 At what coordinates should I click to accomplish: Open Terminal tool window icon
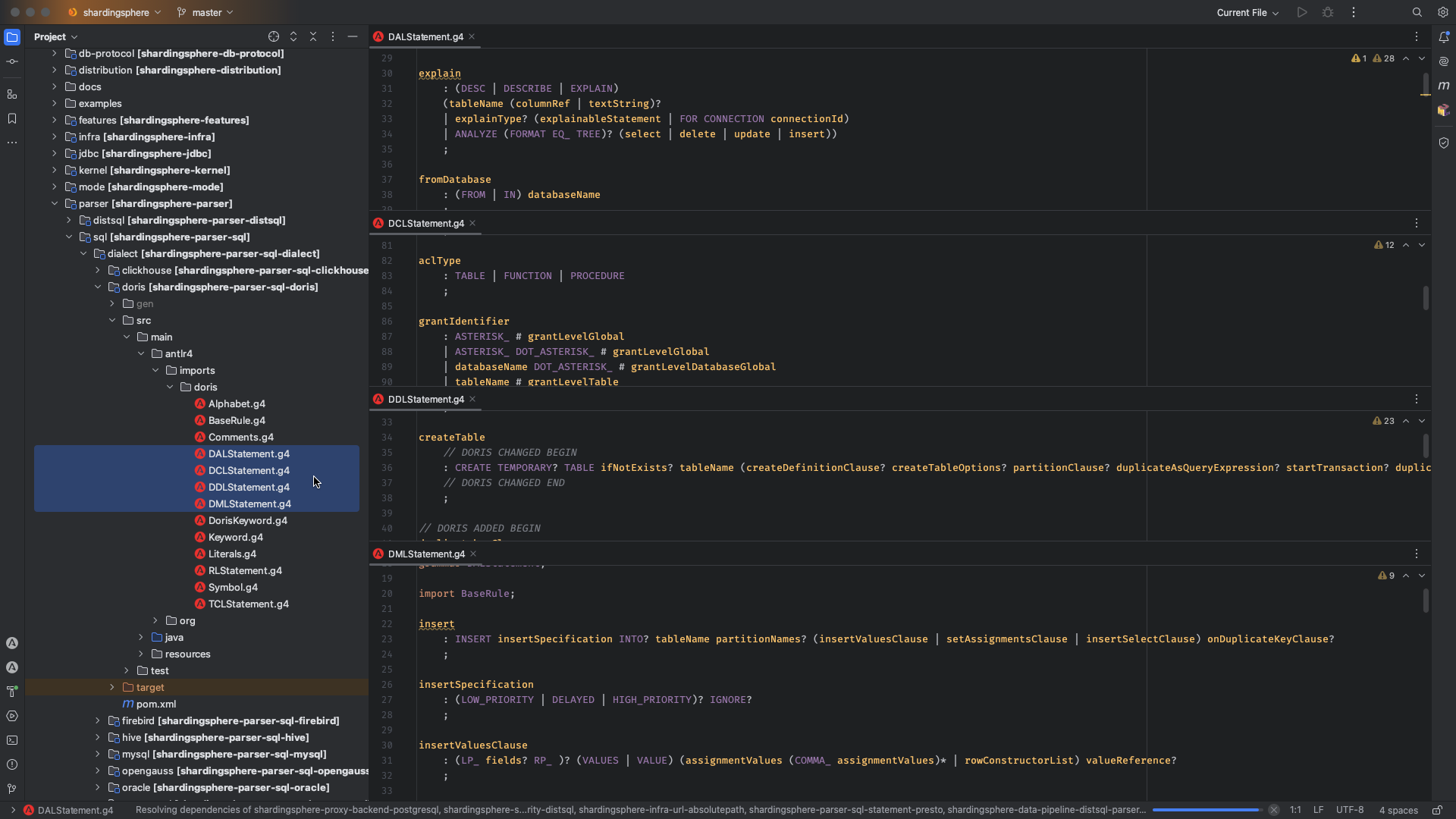pyautogui.click(x=12, y=740)
